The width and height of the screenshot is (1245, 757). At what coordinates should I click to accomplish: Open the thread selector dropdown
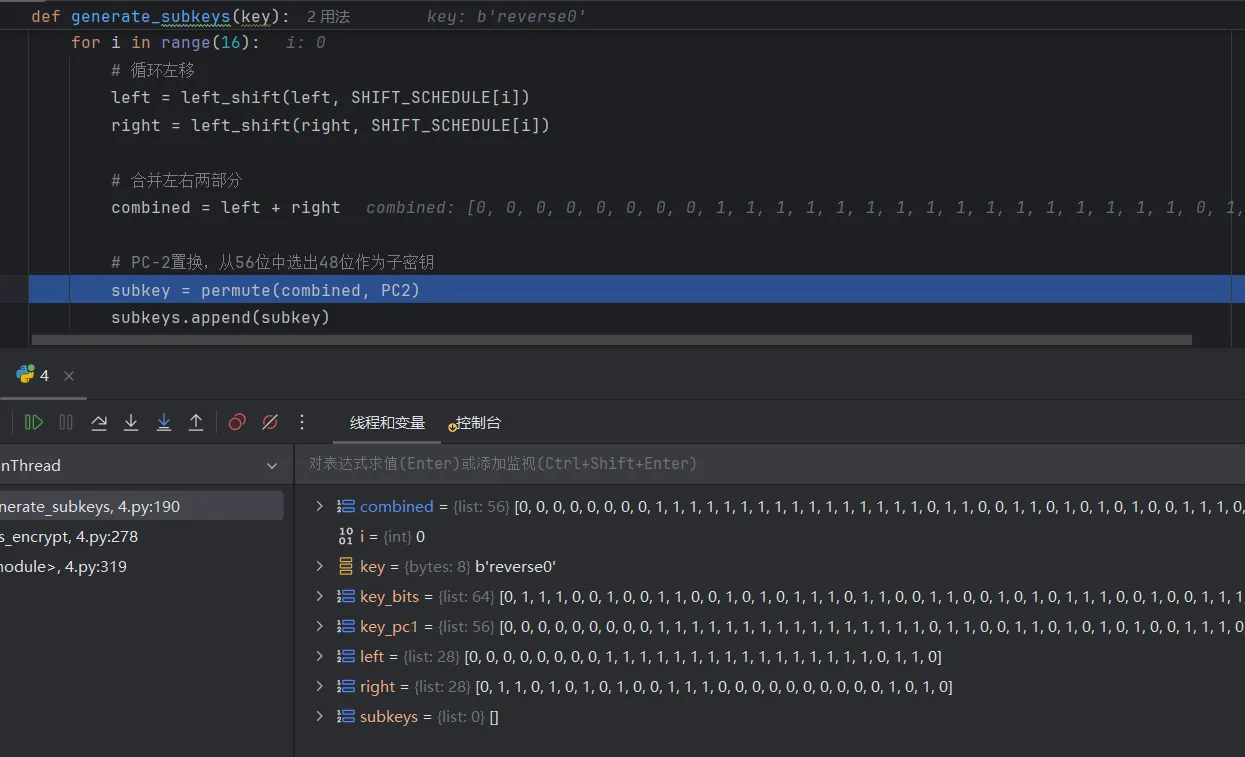tap(272, 466)
